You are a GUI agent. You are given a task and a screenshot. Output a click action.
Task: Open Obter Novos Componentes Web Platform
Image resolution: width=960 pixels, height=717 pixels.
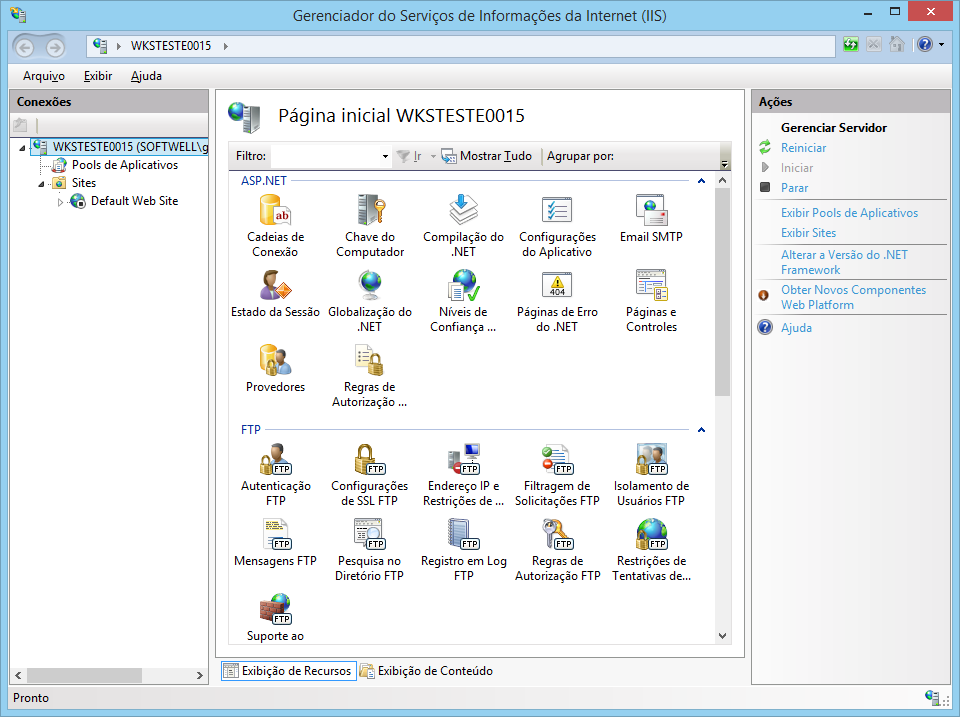[x=852, y=296]
